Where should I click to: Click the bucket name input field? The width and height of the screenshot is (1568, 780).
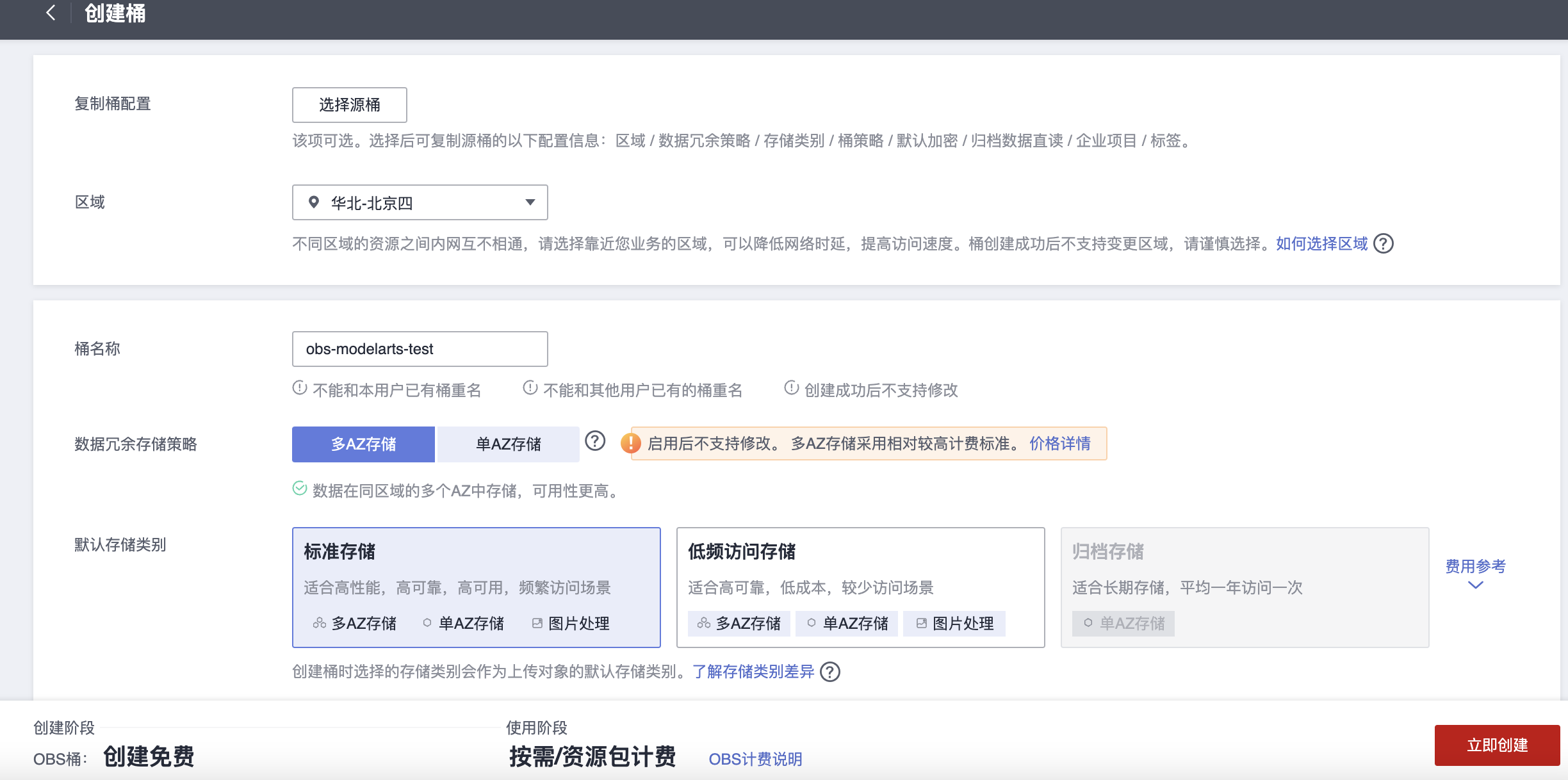[420, 349]
